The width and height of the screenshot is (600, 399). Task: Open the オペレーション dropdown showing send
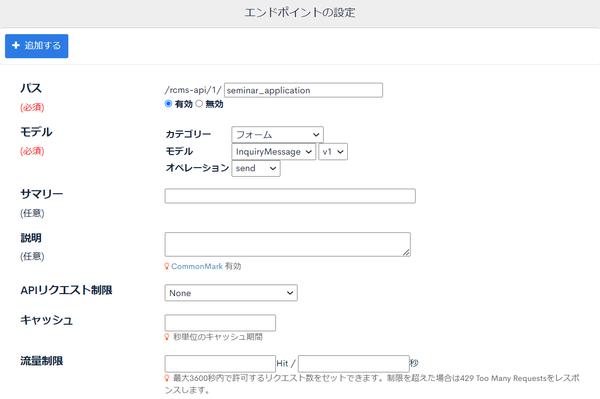[256, 168]
